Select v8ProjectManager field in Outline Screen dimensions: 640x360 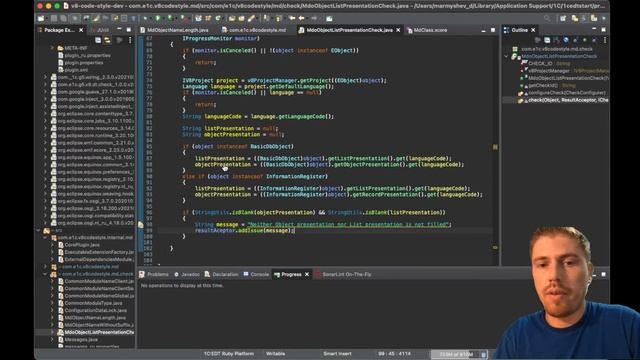coord(564,71)
